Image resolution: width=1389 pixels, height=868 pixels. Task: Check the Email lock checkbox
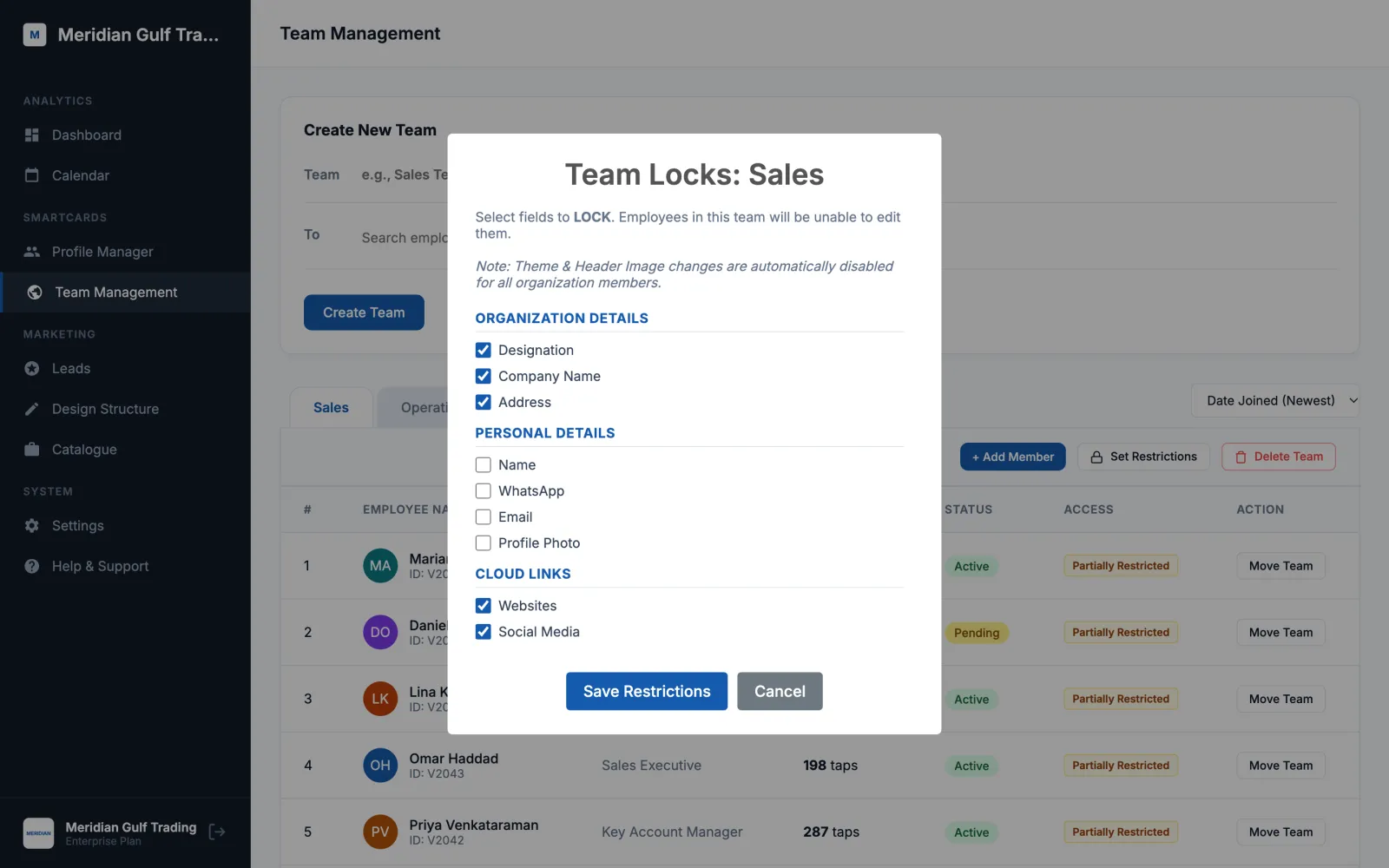[x=484, y=517]
